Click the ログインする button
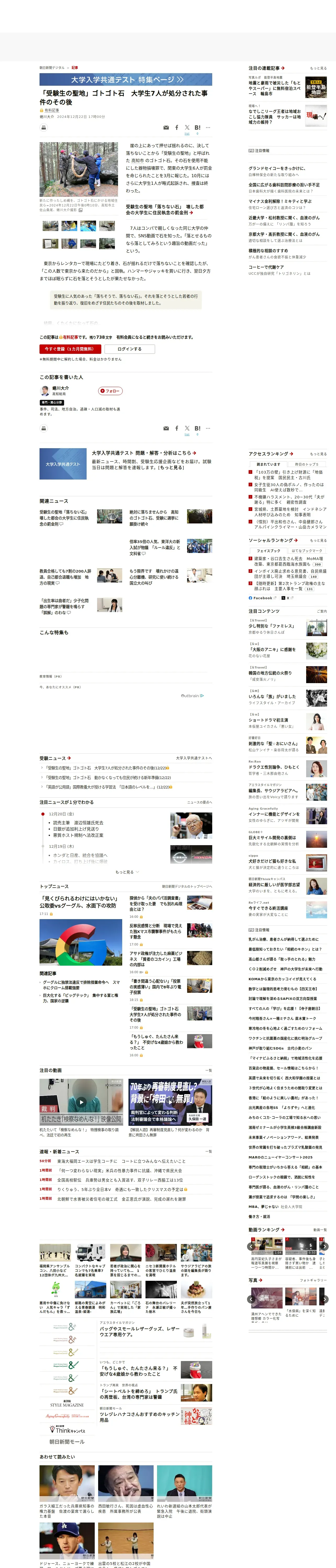 pyautogui.click(x=129, y=349)
